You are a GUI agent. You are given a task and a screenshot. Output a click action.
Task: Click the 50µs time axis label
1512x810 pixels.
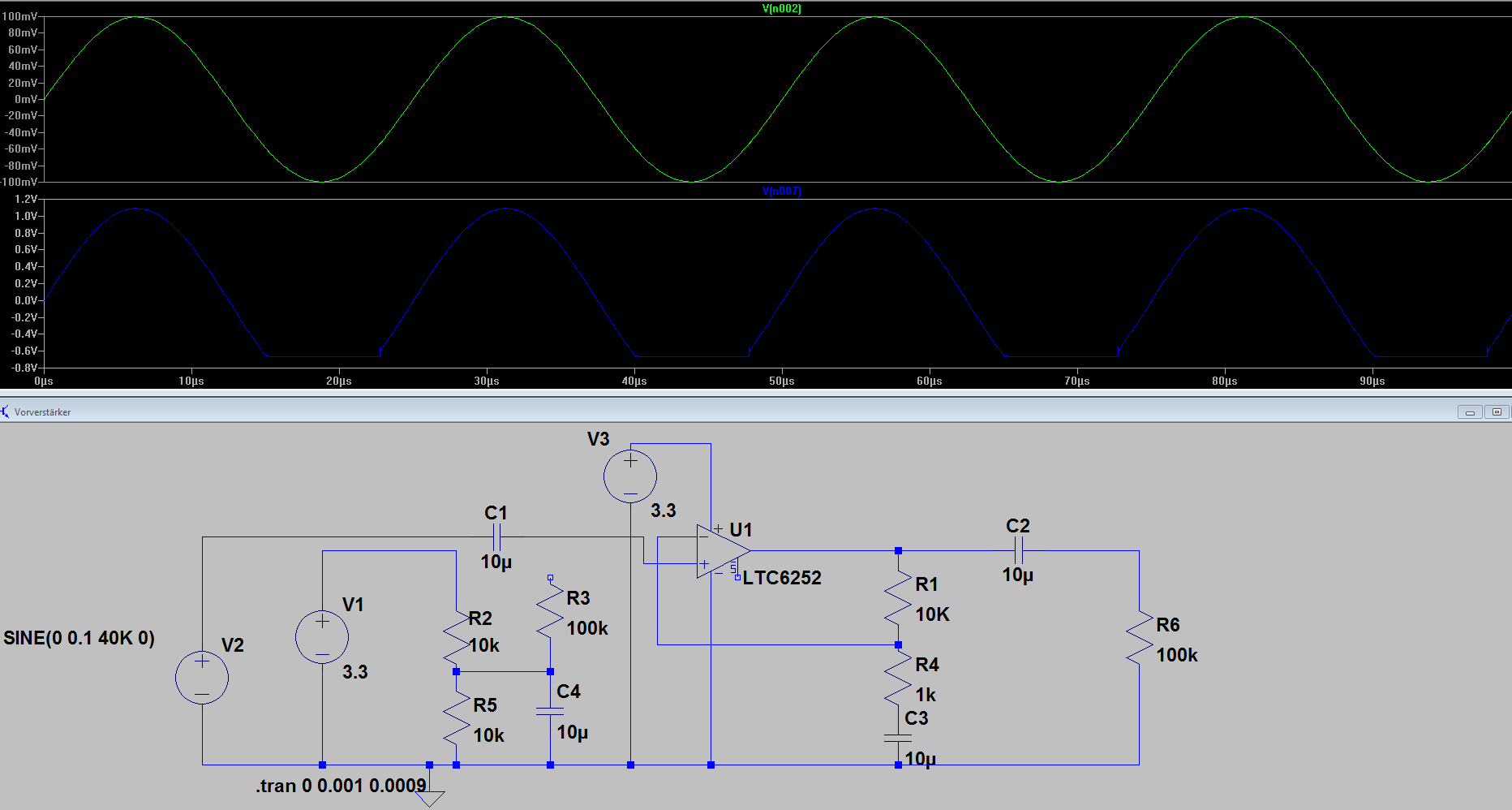782,381
